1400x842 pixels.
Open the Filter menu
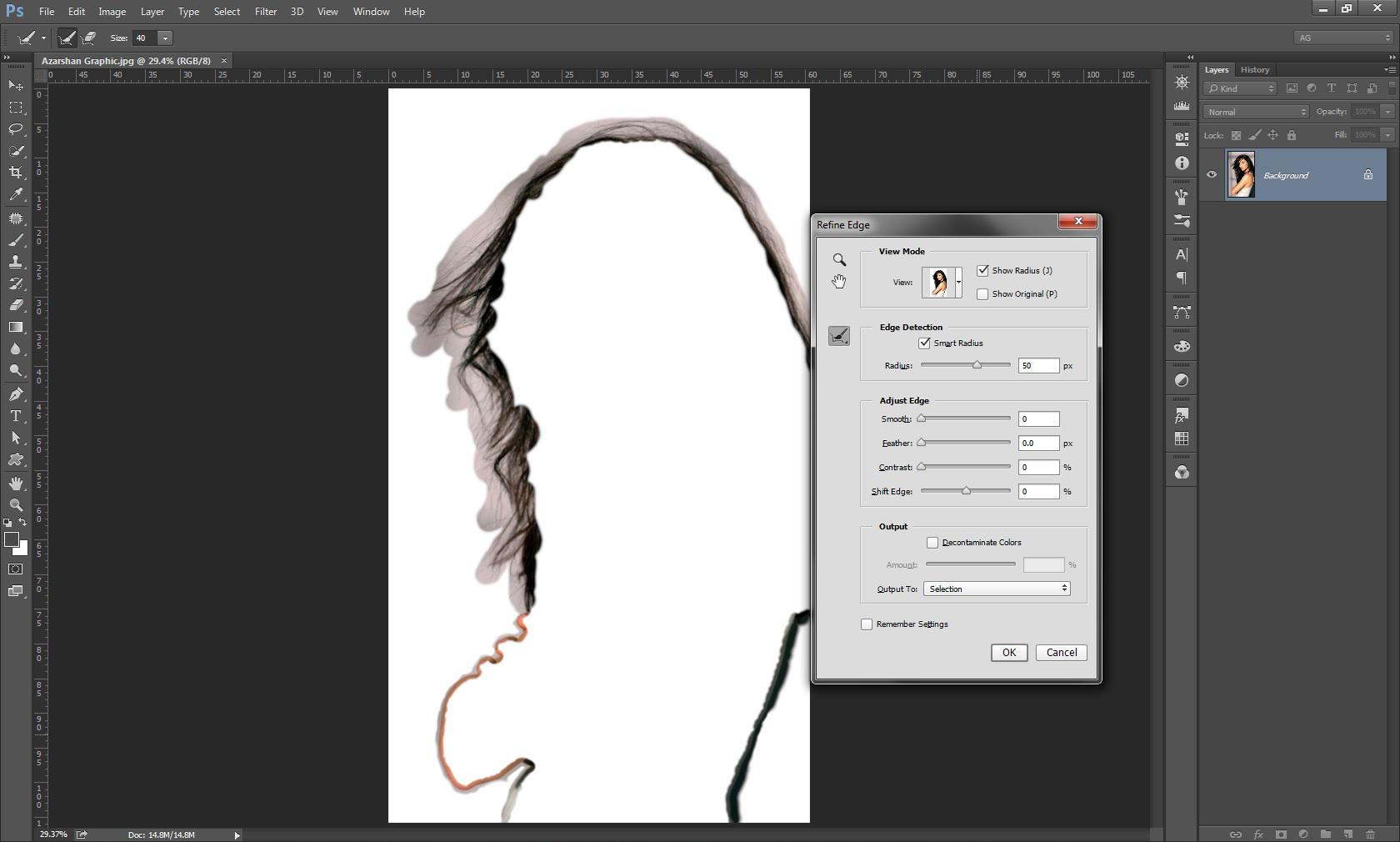click(x=266, y=12)
